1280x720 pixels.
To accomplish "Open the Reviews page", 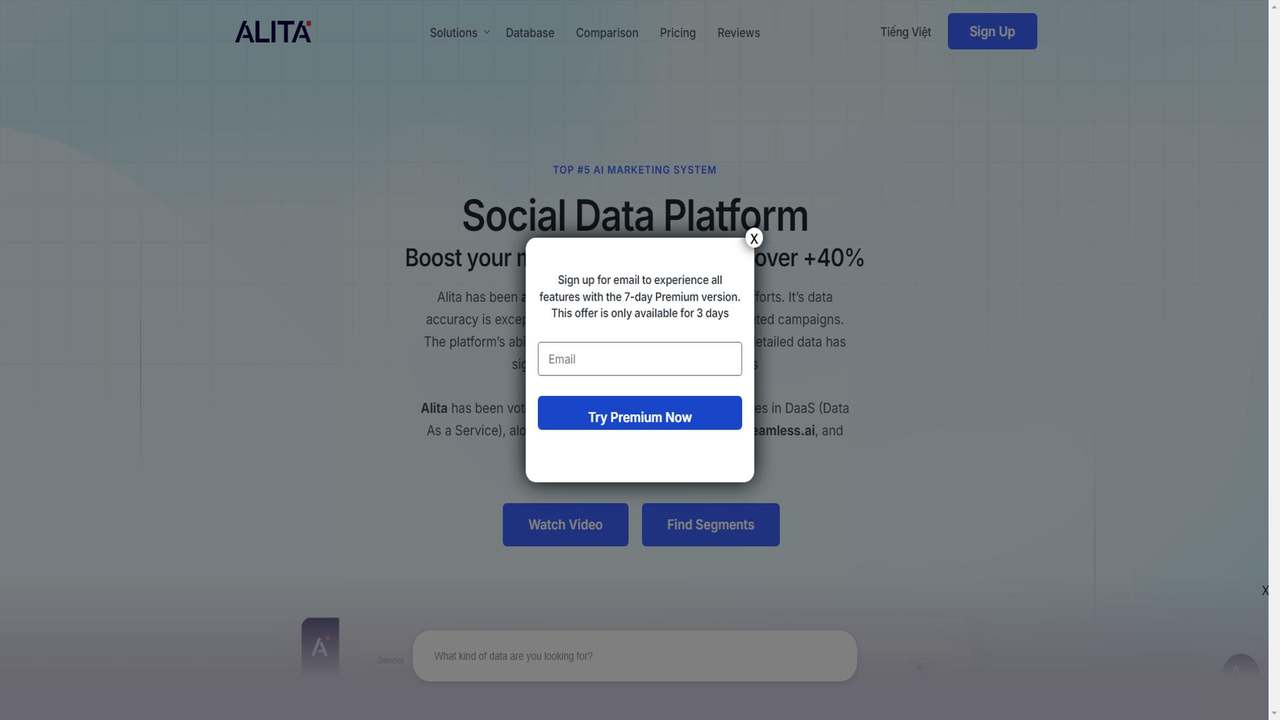I will [x=738, y=33].
